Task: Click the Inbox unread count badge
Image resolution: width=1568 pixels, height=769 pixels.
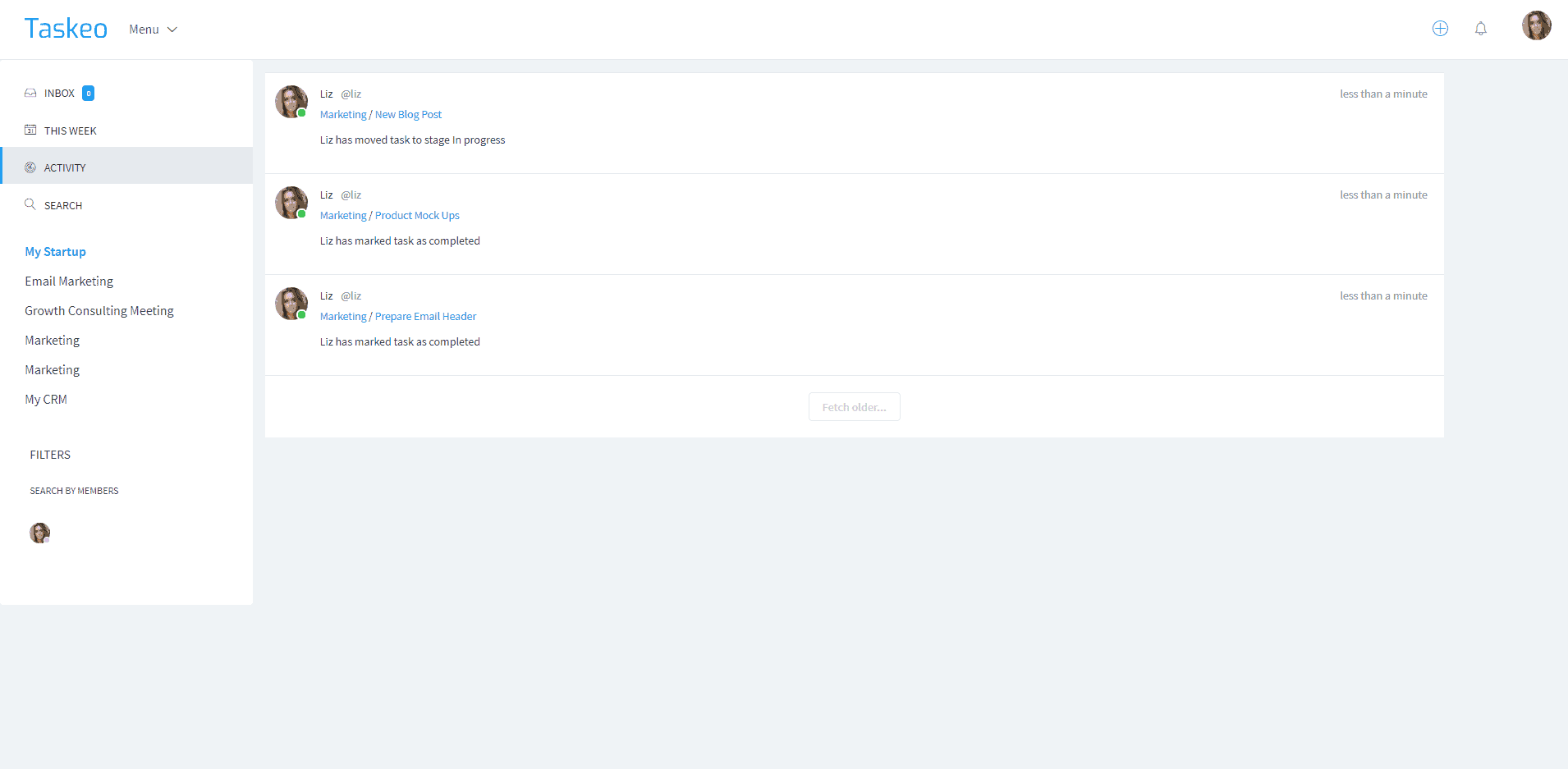Action: pyautogui.click(x=89, y=94)
